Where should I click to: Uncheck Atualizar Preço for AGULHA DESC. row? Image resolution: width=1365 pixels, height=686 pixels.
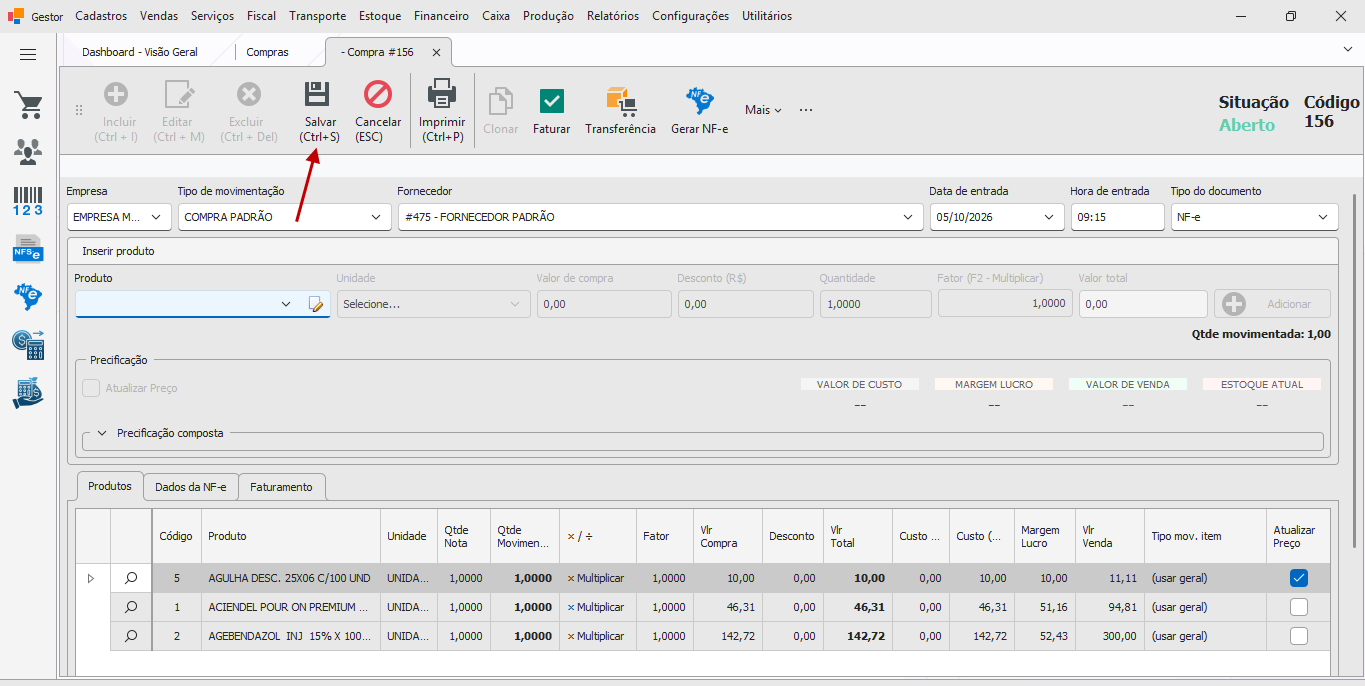pos(1299,578)
